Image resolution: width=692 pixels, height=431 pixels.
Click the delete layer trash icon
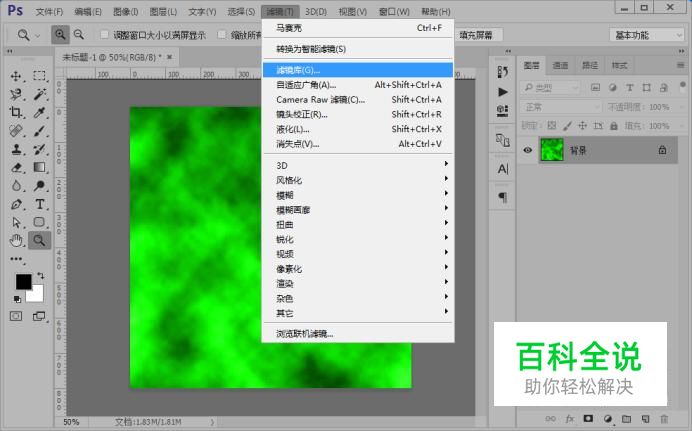pos(664,419)
